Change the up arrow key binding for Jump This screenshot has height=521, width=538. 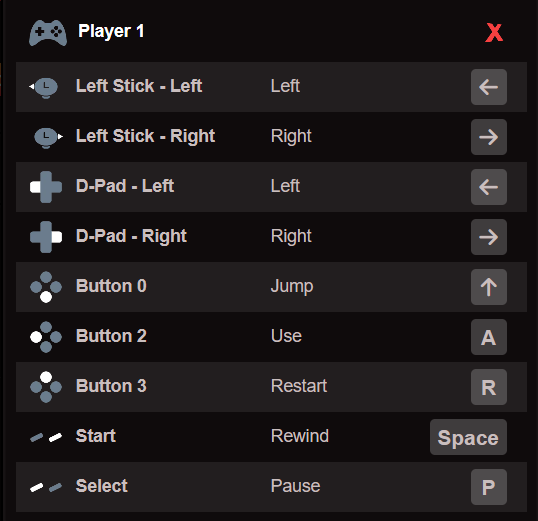click(489, 287)
